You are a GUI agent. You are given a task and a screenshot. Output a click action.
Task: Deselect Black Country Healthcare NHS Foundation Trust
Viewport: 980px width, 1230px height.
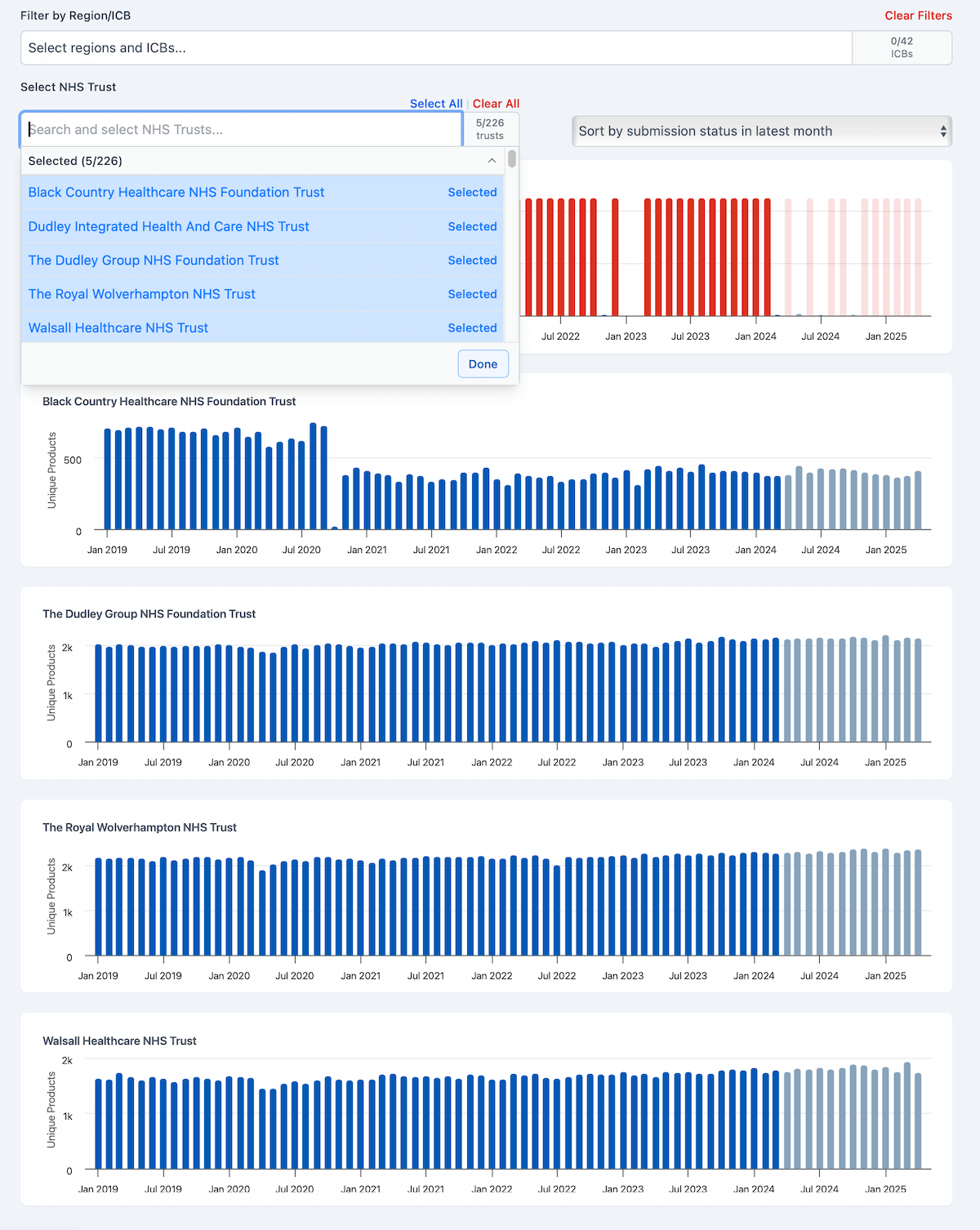[261, 193]
